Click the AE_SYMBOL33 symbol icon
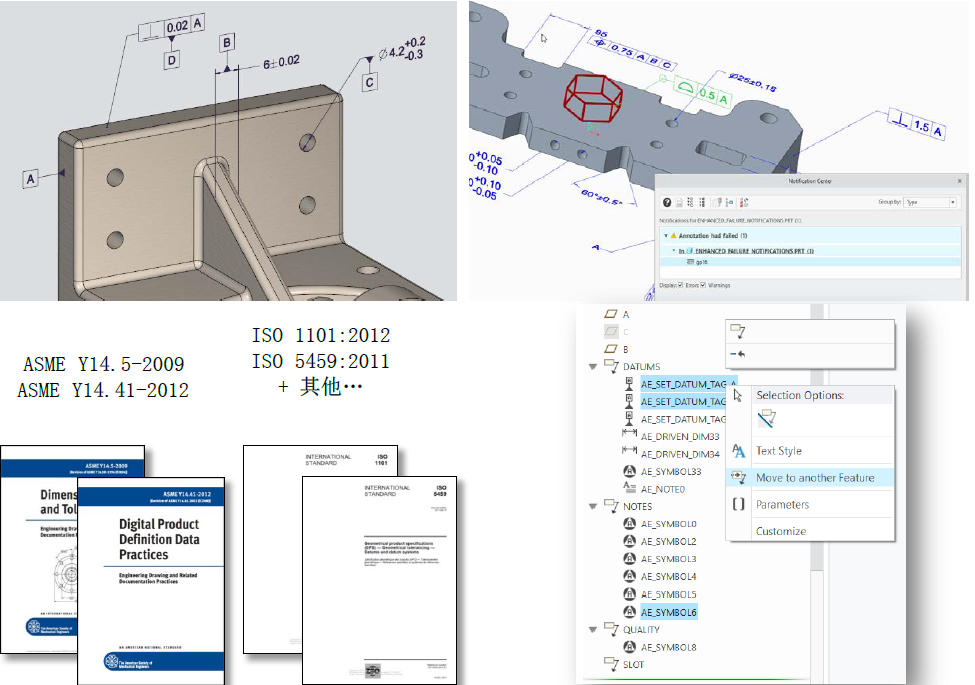Viewport: 975px width, 685px height. [x=629, y=471]
